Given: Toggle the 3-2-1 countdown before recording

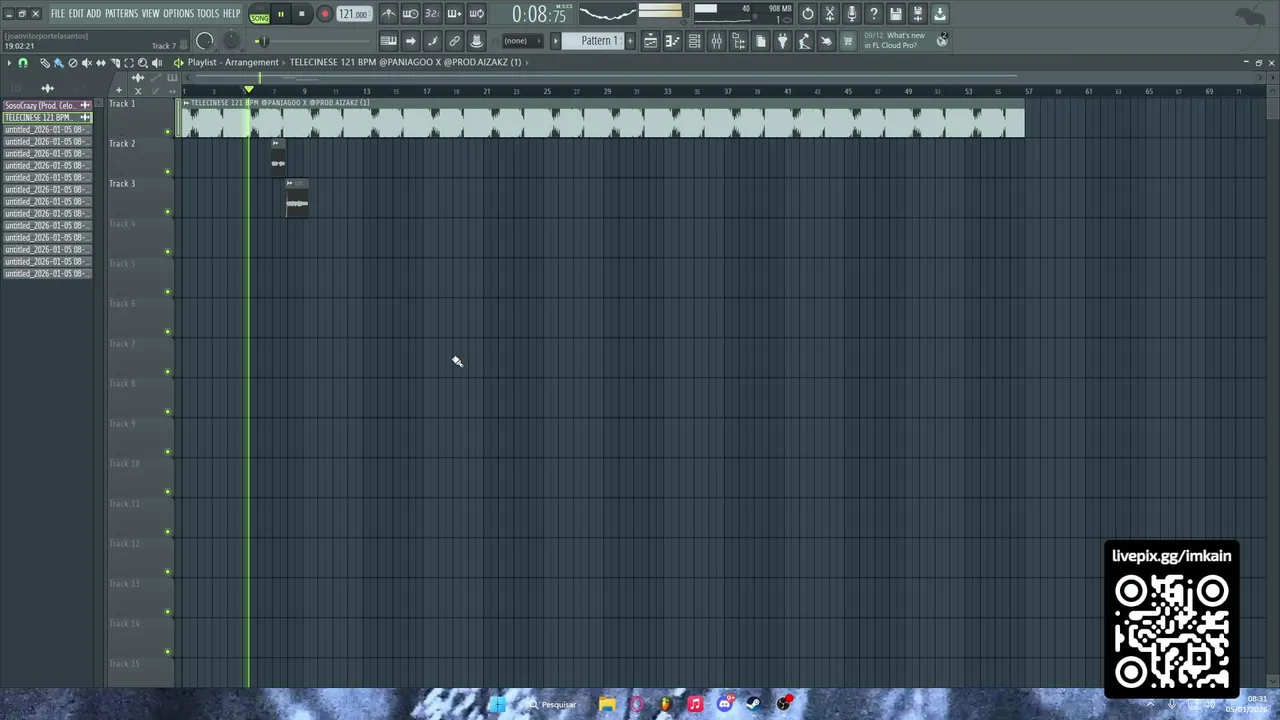Looking at the screenshot, I should pos(432,14).
